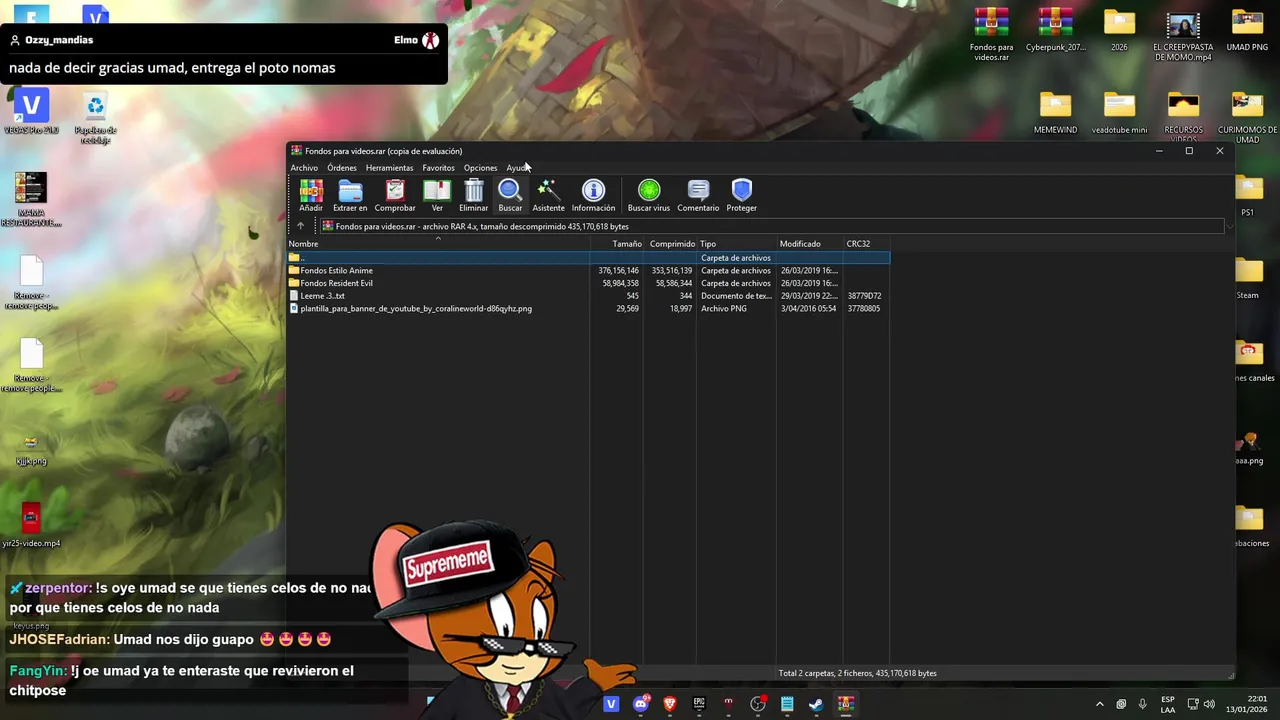Click the Buscar magnifier icon

click(x=510, y=195)
